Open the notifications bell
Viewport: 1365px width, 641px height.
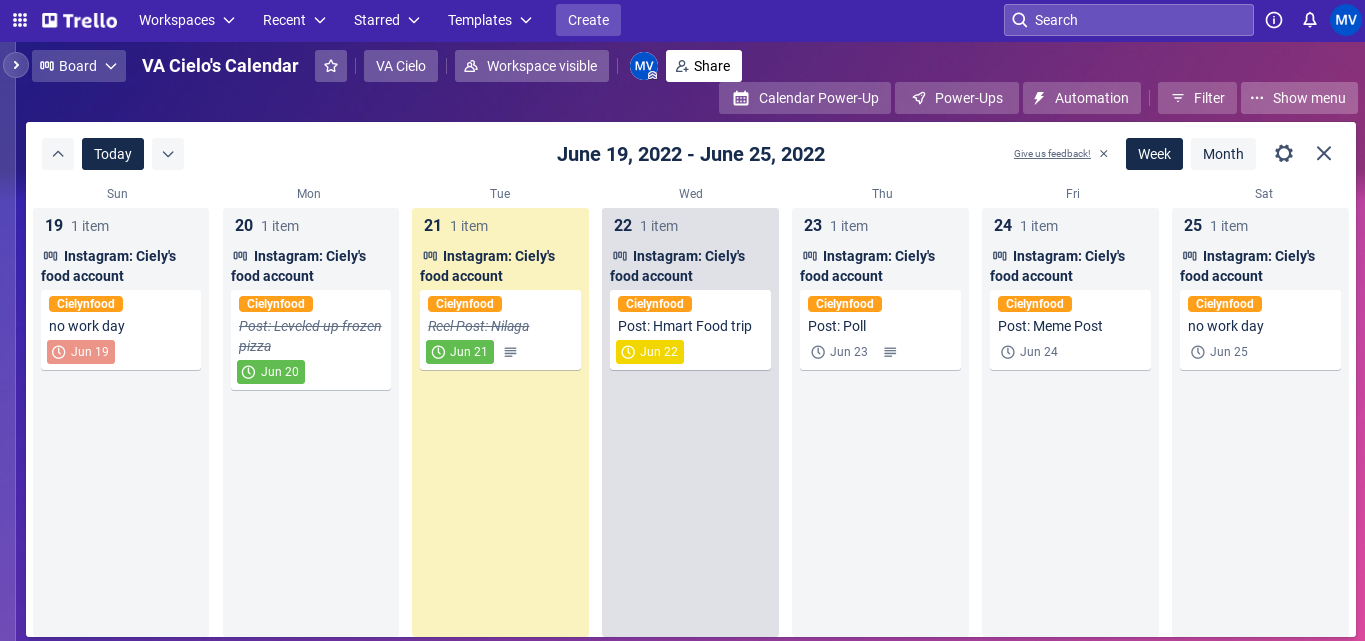click(1310, 20)
